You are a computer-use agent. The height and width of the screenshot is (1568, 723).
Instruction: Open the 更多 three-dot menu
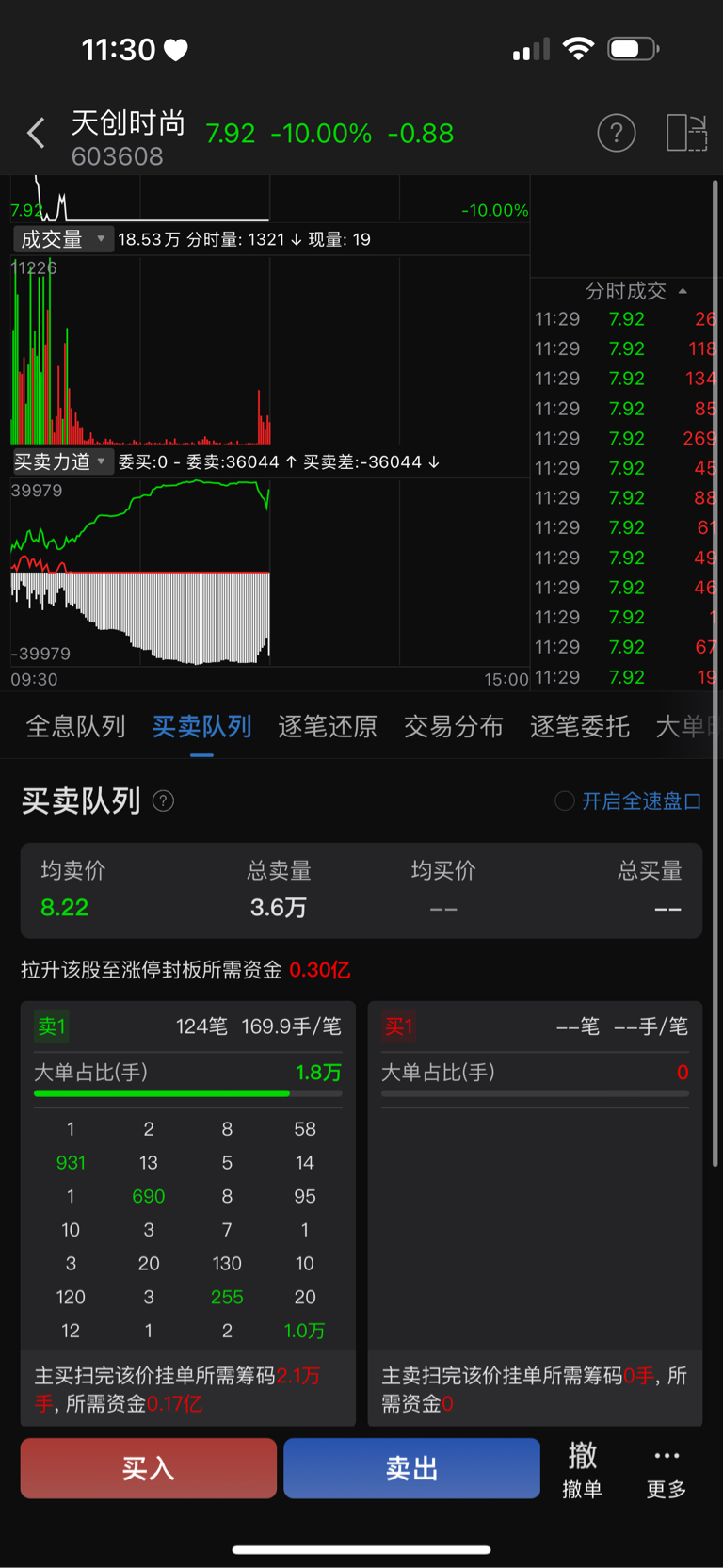(x=667, y=1472)
